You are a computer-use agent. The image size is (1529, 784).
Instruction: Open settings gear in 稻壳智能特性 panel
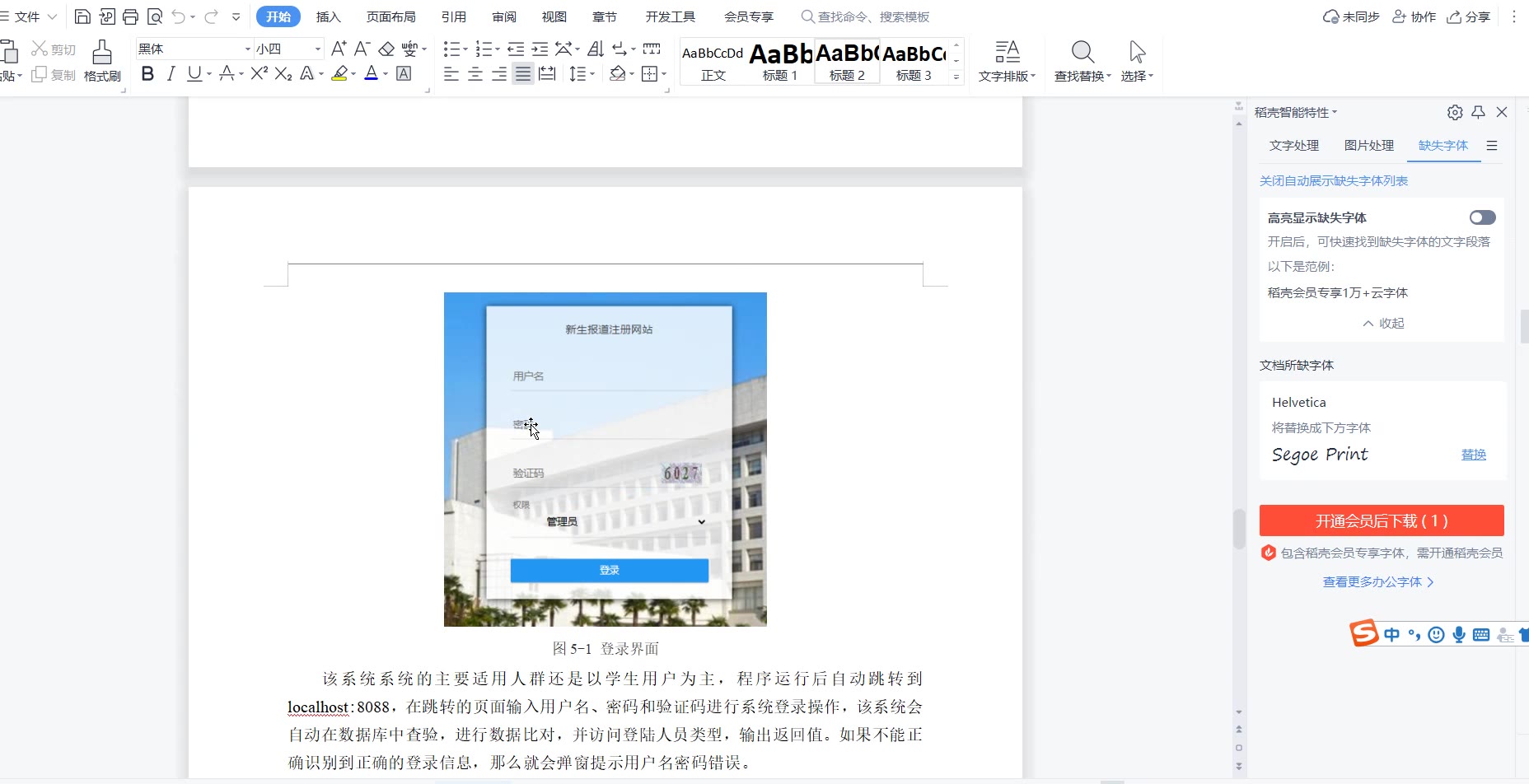pos(1455,112)
